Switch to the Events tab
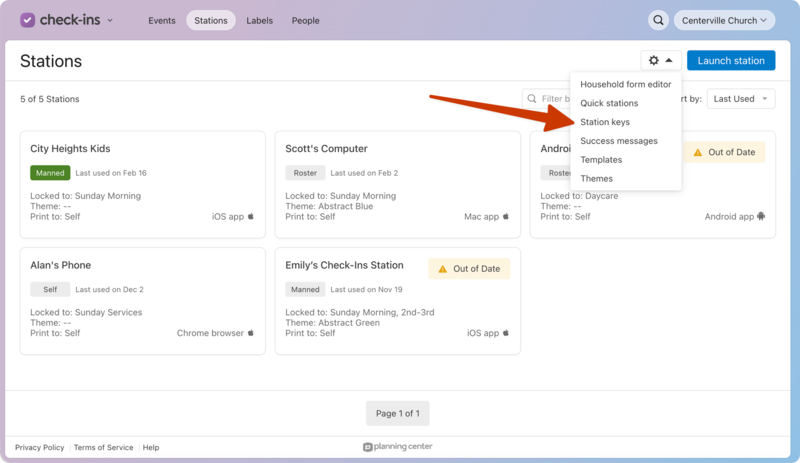This screenshot has width=800, height=463. pos(162,20)
